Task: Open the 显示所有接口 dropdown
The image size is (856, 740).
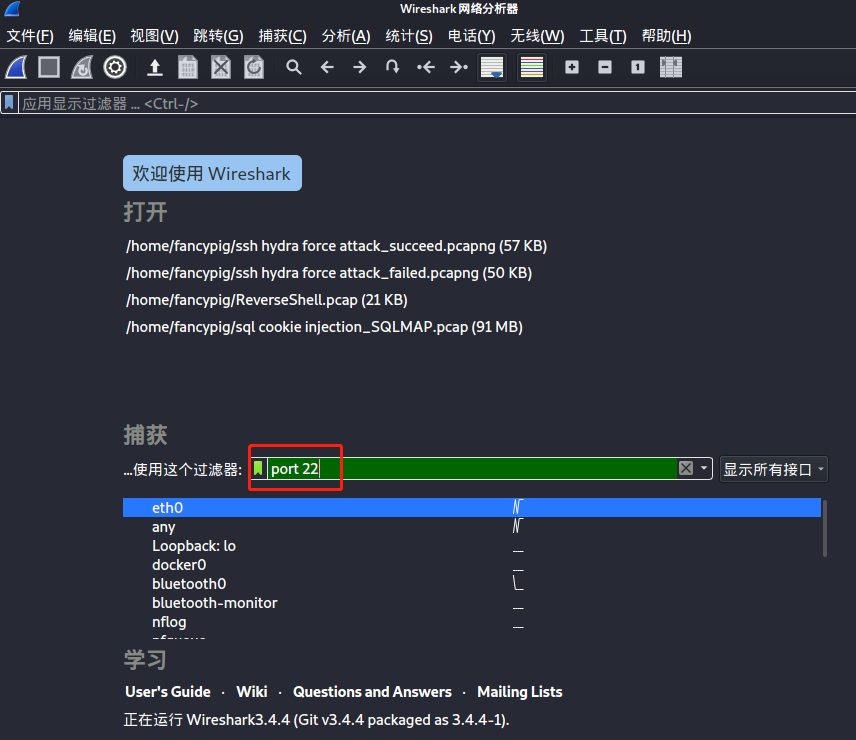Action: (774, 469)
